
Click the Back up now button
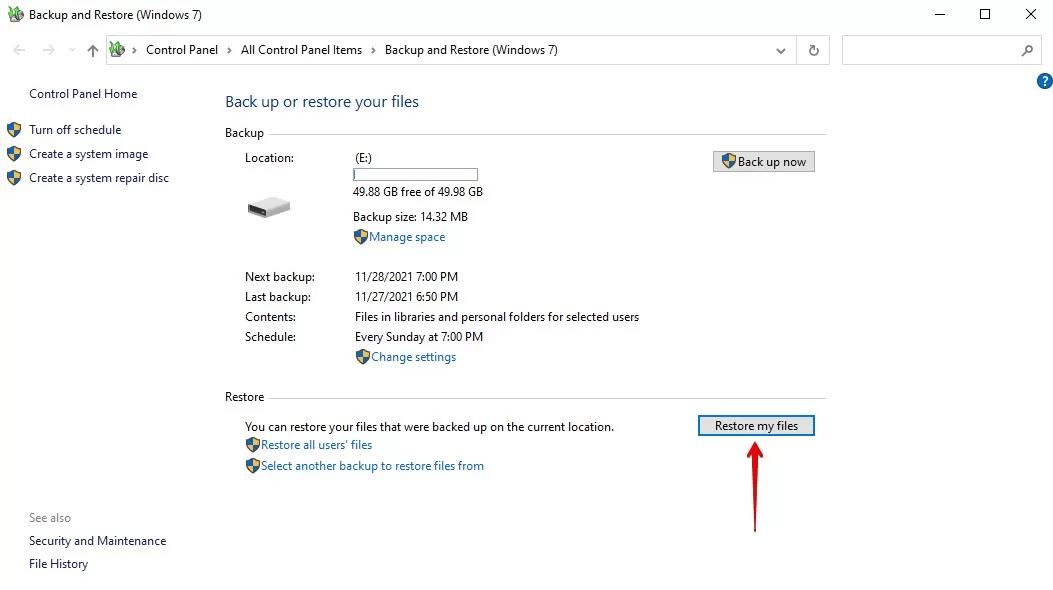pos(764,161)
